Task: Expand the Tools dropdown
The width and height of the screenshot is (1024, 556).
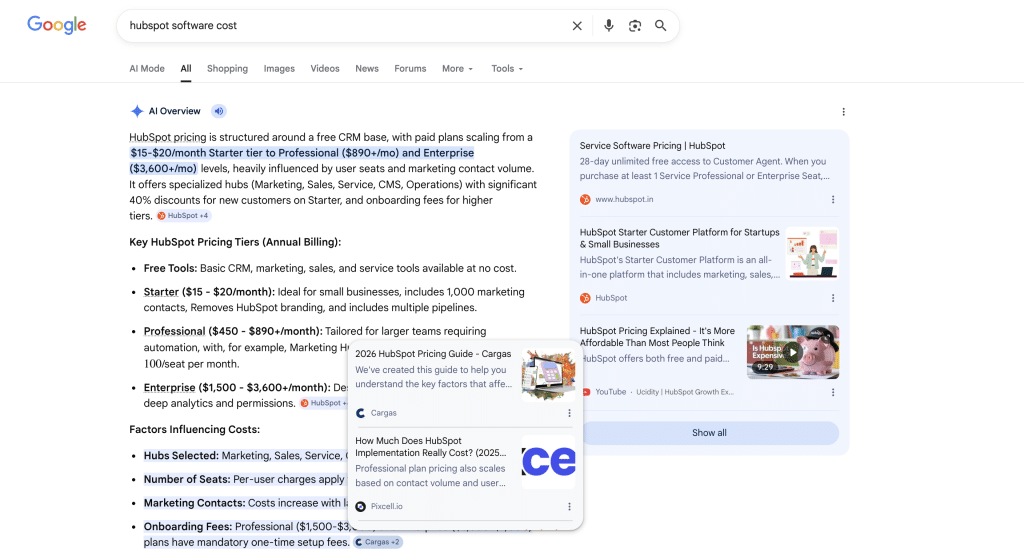Action: pos(507,69)
